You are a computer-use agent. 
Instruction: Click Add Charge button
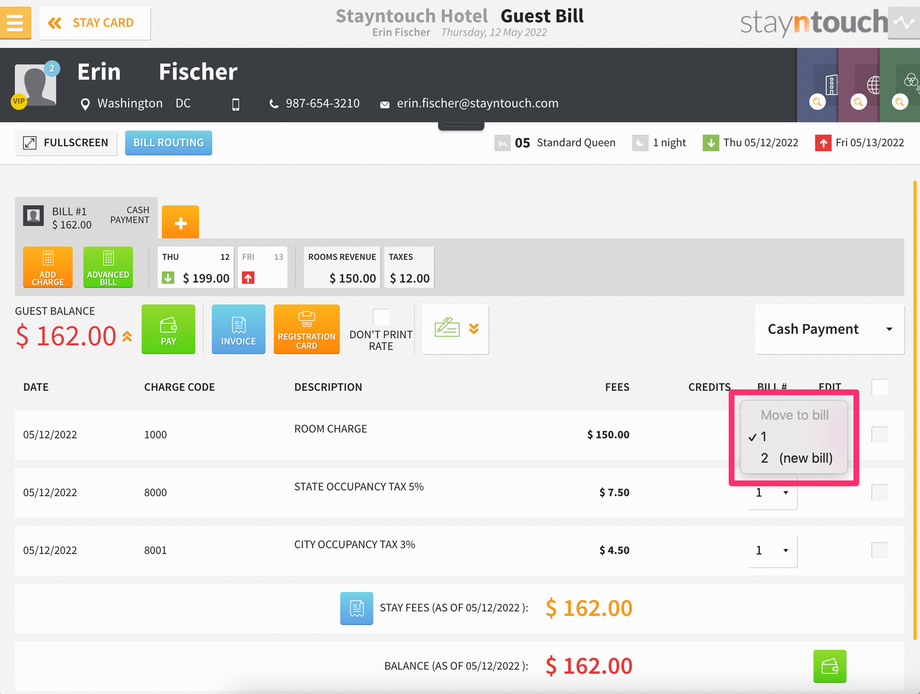coord(48,267)
